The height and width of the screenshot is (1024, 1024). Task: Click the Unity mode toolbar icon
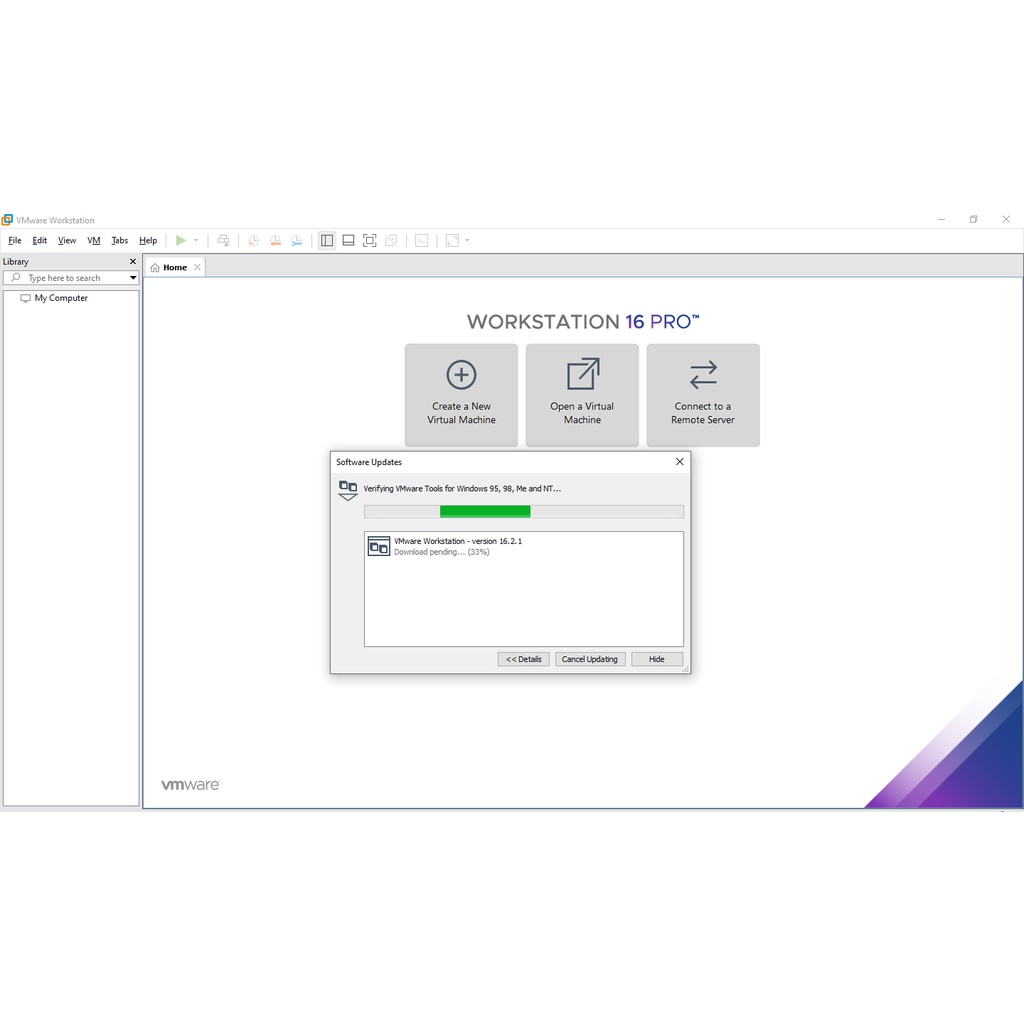tap(391, 240)
